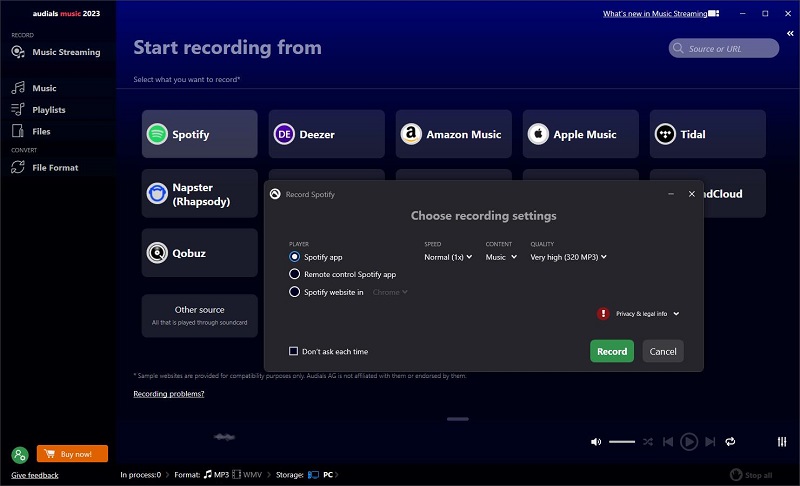Screen dimensions: 800x486
Task: Select the Deezer service tile
Action: coord(327,134)
